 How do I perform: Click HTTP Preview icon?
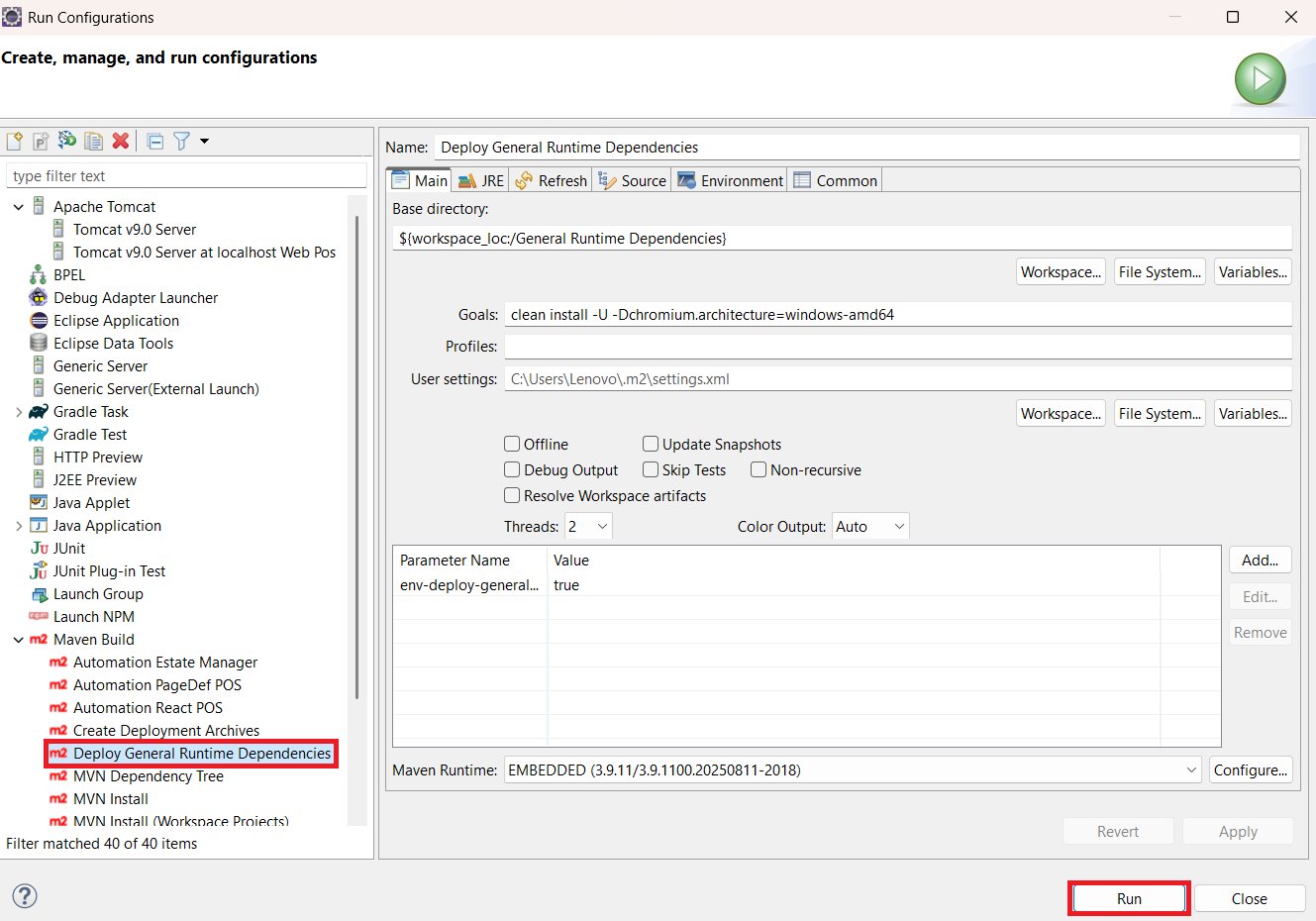click(39, 457)
